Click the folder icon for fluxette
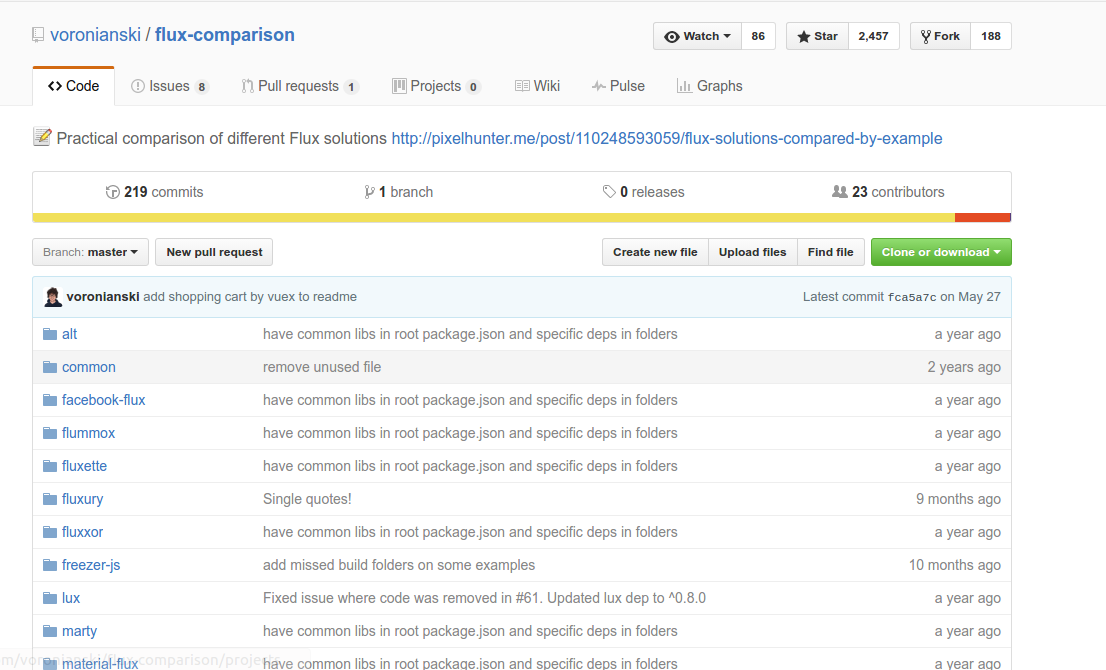The height and width of the screenshot is (670, 1106). 49,466
